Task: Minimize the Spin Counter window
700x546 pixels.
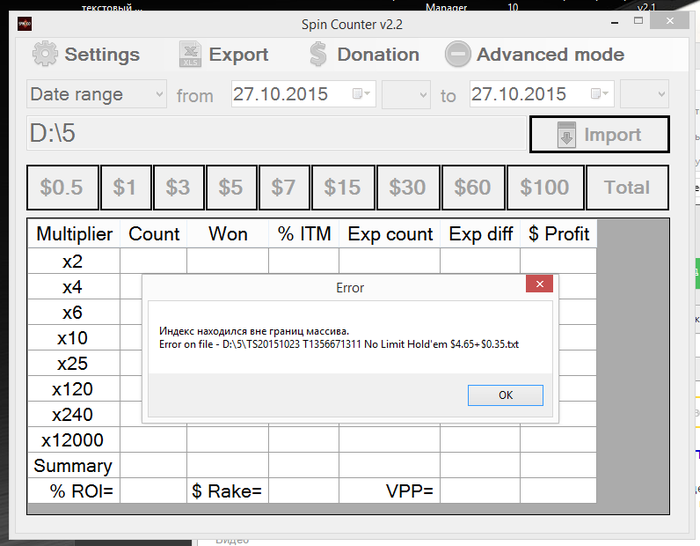Action: coord(615,22)
